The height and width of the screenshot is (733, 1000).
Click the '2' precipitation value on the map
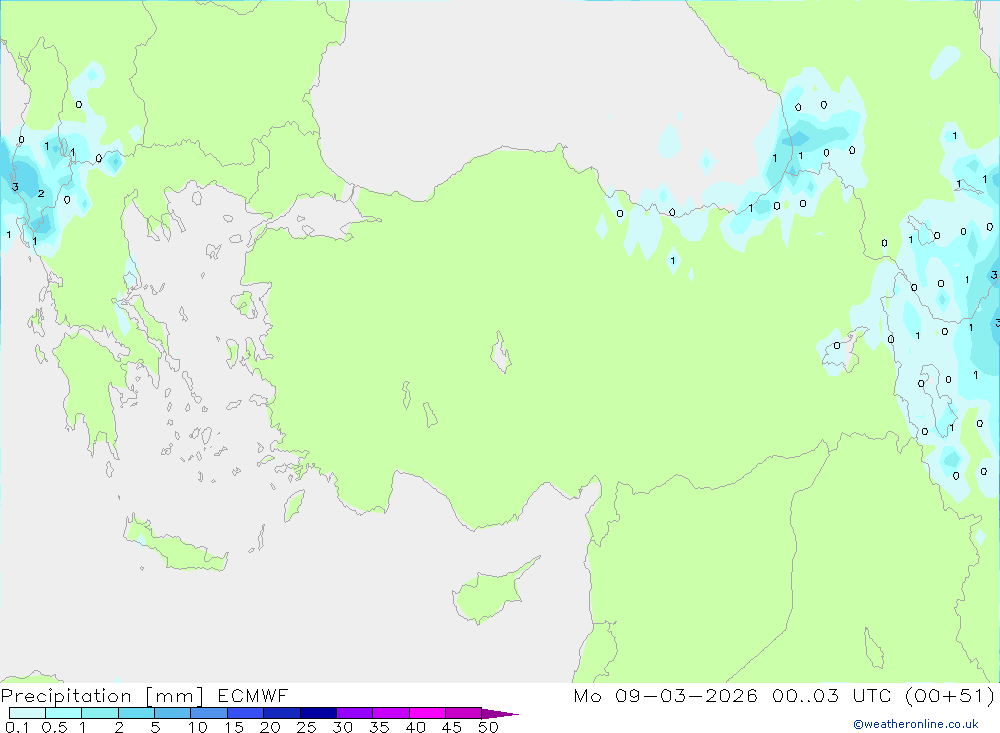pyautogui.click(x=41, y=193)
